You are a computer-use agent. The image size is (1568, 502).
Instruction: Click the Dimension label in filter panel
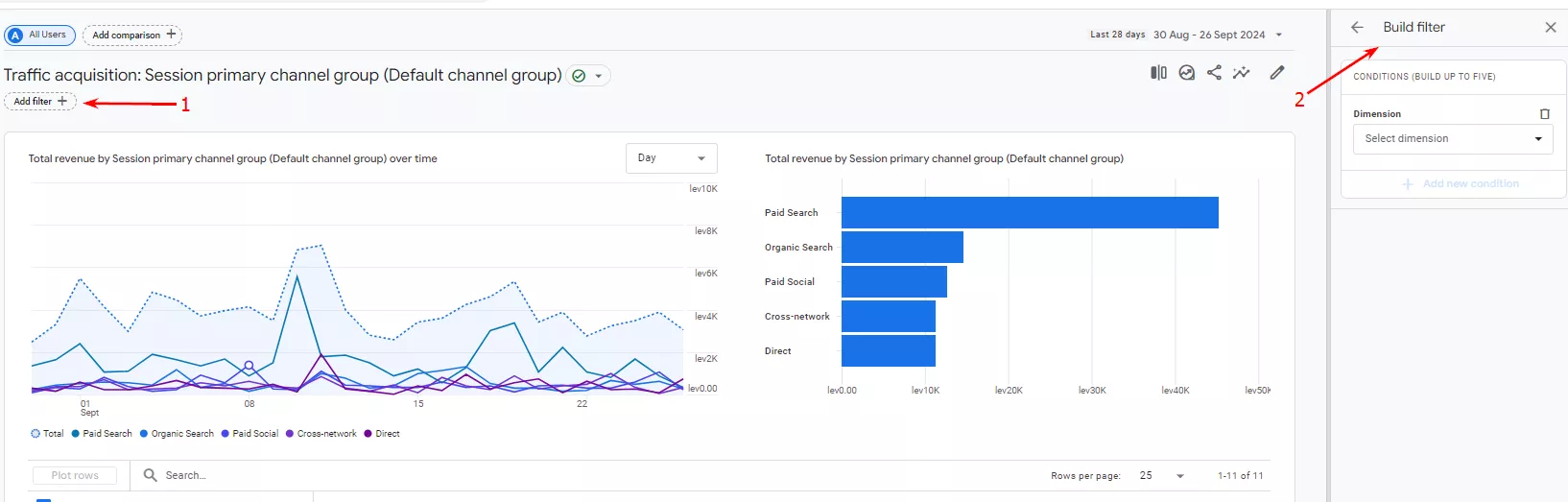[x=1377, y=114]
